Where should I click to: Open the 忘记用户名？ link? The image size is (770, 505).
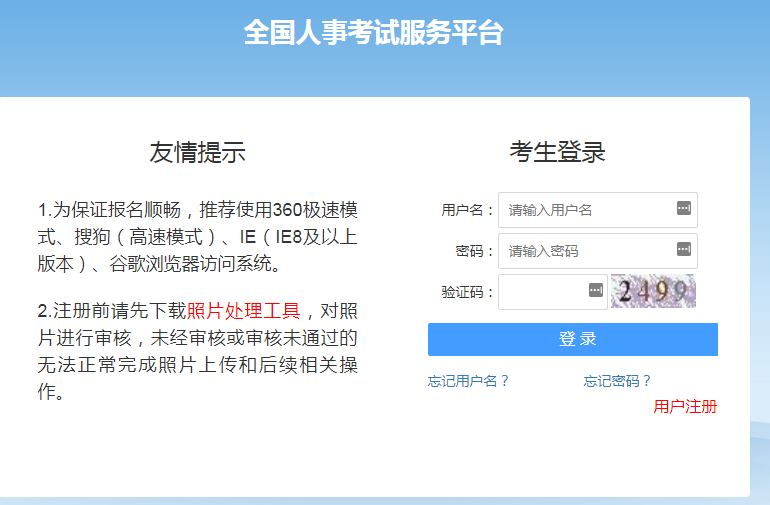click(469, 381)
